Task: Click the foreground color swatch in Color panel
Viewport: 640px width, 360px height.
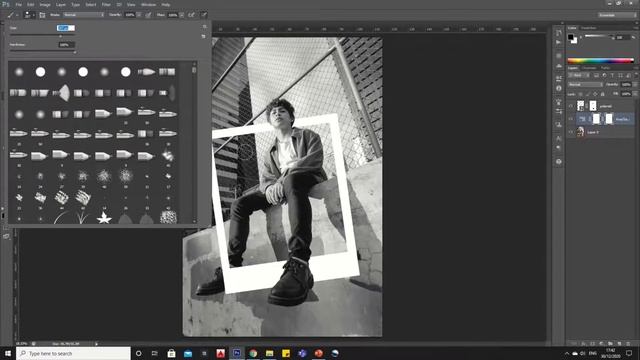Action: [571, 37]
